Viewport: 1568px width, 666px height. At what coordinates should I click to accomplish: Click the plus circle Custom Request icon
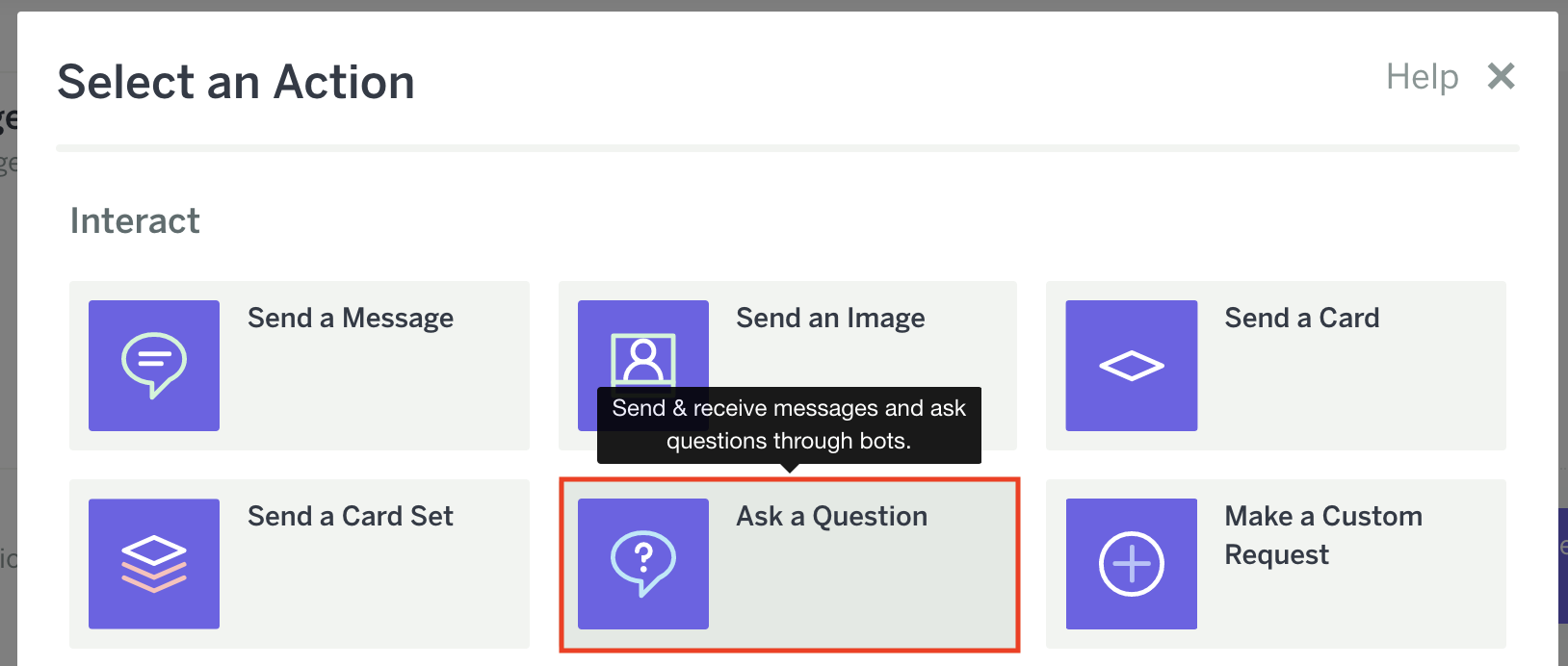pyautogui.click(x=1131, y=564)
